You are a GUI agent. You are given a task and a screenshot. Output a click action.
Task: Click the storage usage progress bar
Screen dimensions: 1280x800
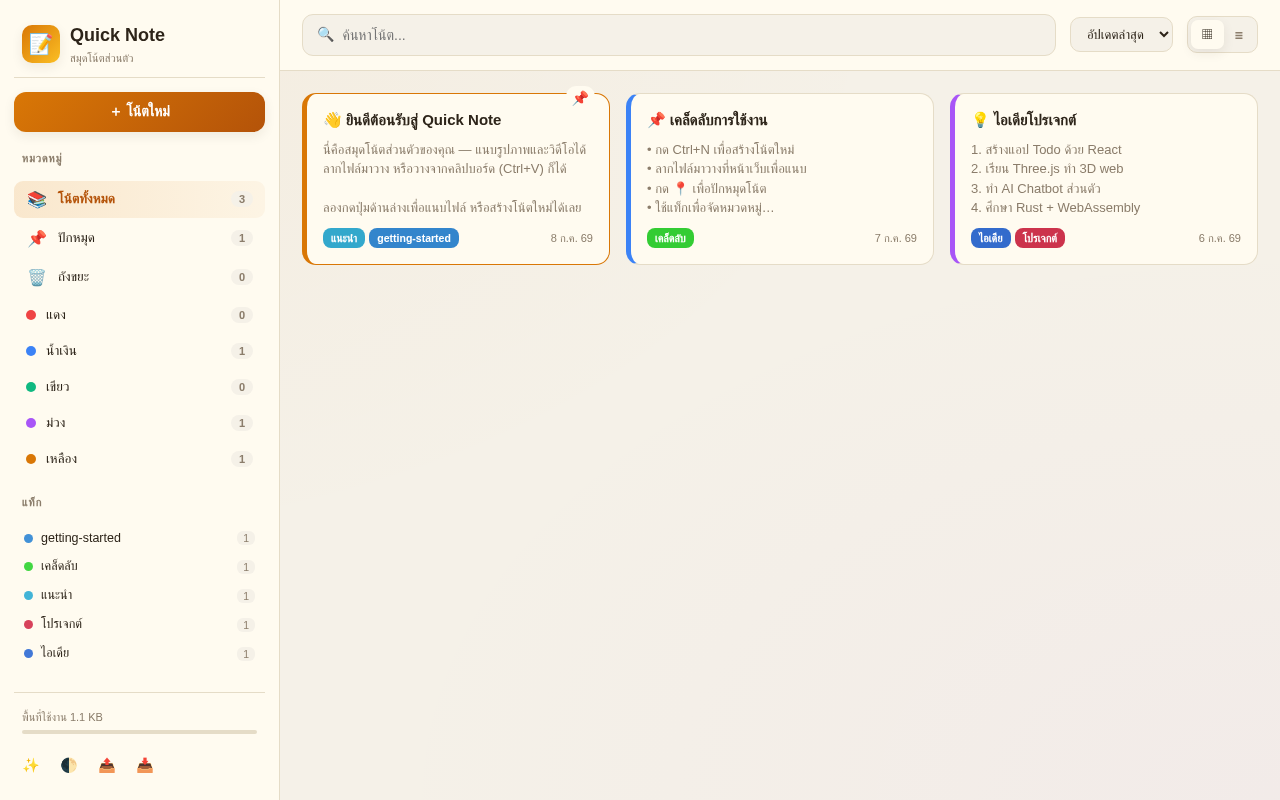coord(140,732)
